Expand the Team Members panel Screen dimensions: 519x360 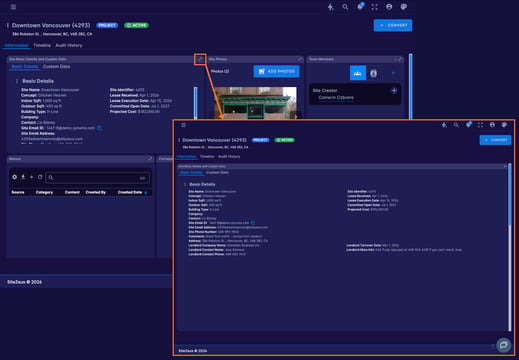(400, 59)
